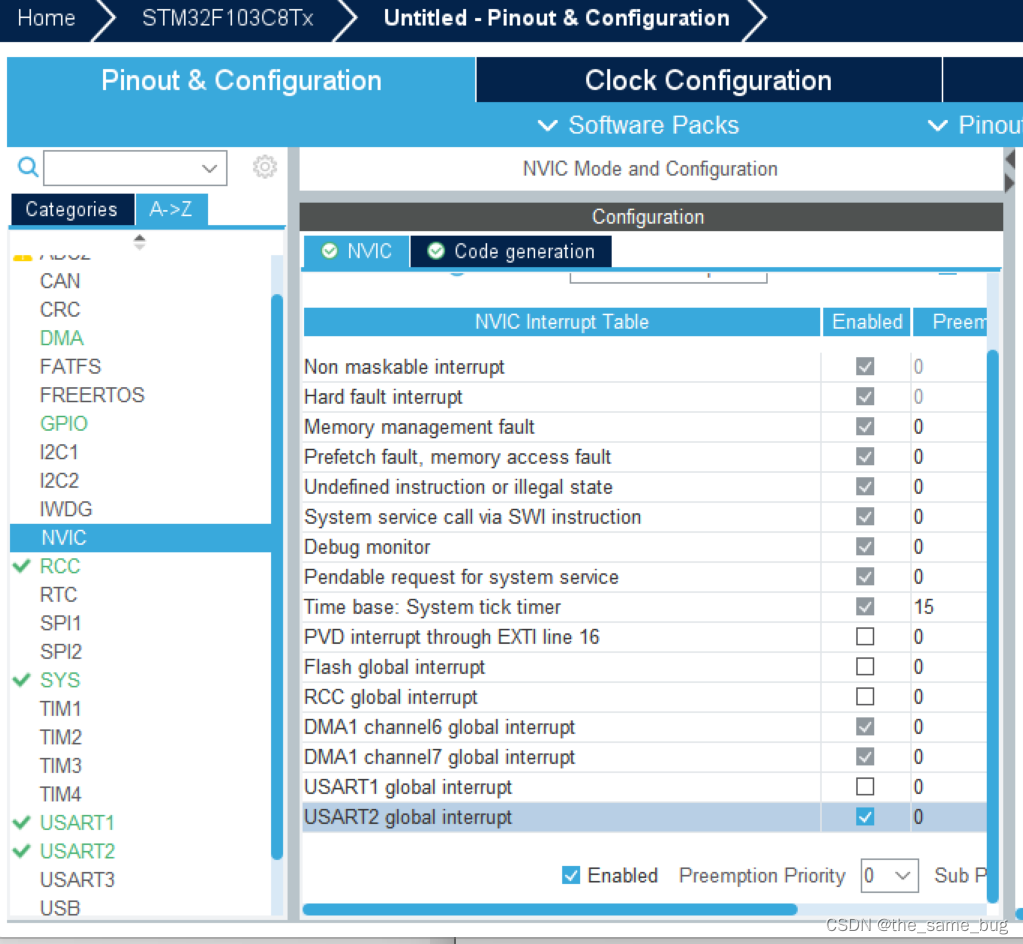Viewport: 1023px width, 944px height.
Task: Click the green check icon beside SYS
Action: 22,680
